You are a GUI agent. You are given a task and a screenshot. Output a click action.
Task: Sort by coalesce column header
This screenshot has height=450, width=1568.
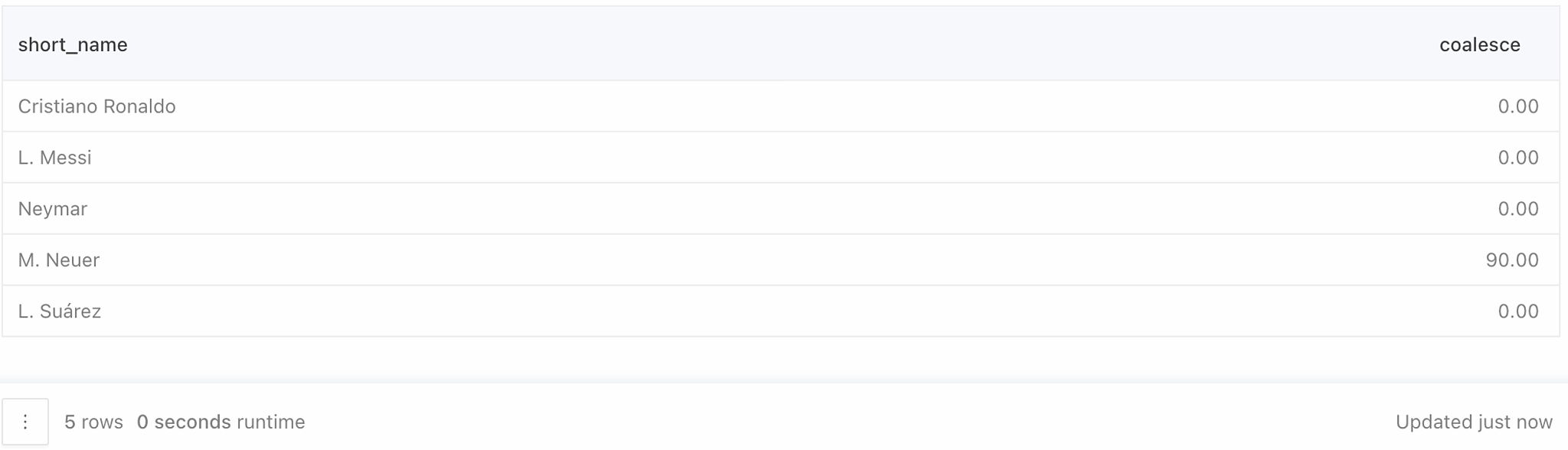point(1479,44)
